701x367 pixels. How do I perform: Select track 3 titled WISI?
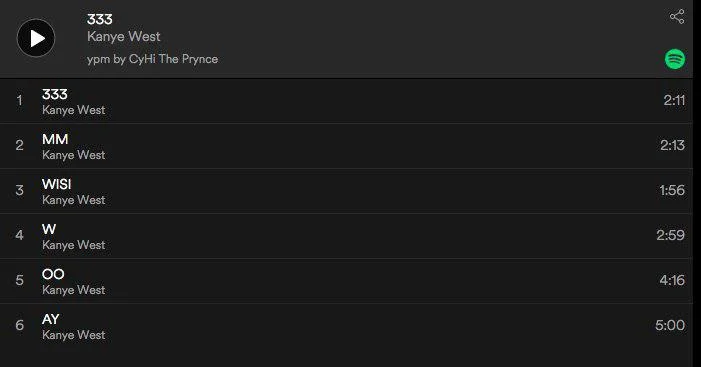[x=346, y=191]
